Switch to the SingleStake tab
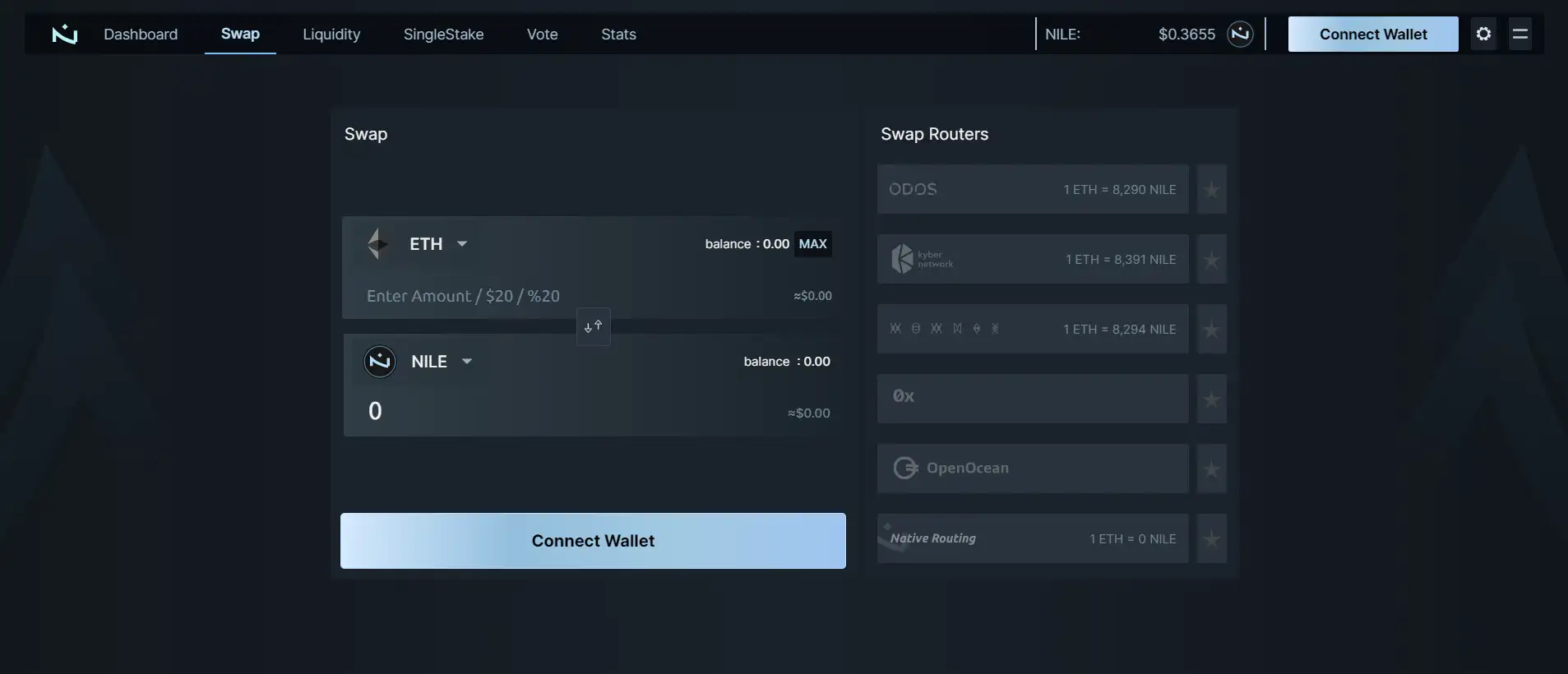Image resolution: width=1568 pixels, height=674 pixels. pyautogui.click(x=443, y=35)
